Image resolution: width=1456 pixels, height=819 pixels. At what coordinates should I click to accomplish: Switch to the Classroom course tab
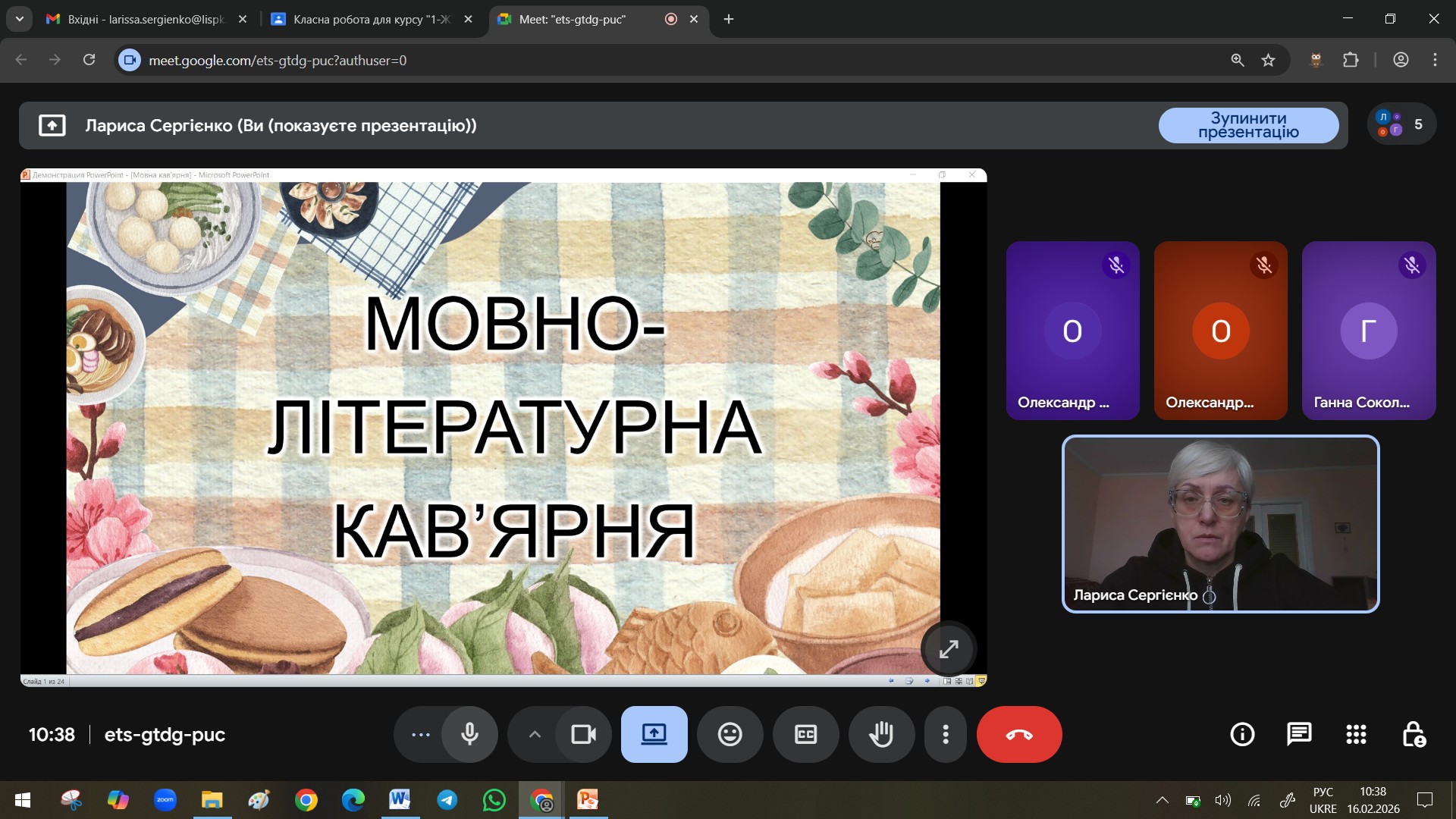point(372,19)
